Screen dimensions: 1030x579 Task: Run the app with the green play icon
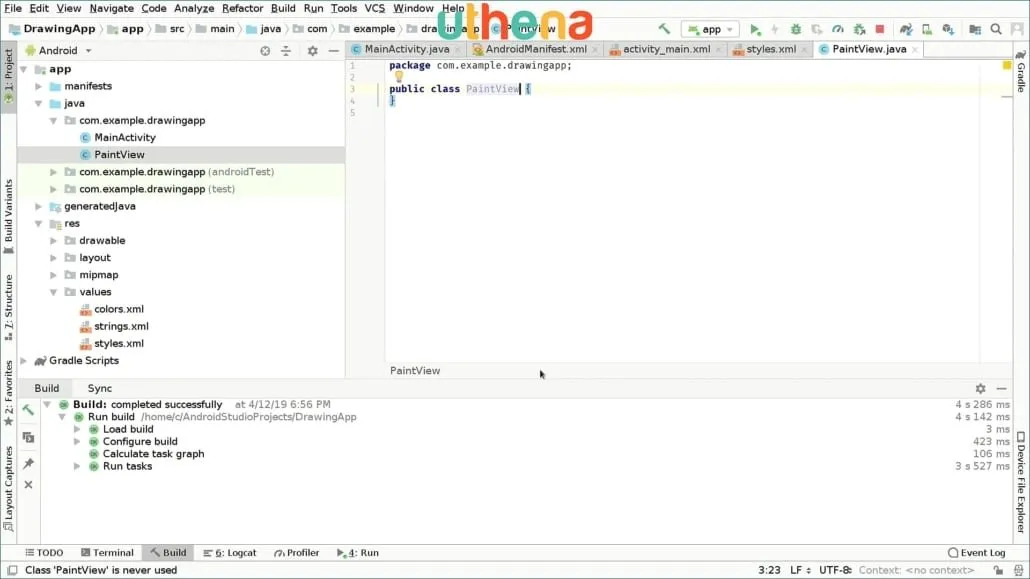(x=755, y=29)
